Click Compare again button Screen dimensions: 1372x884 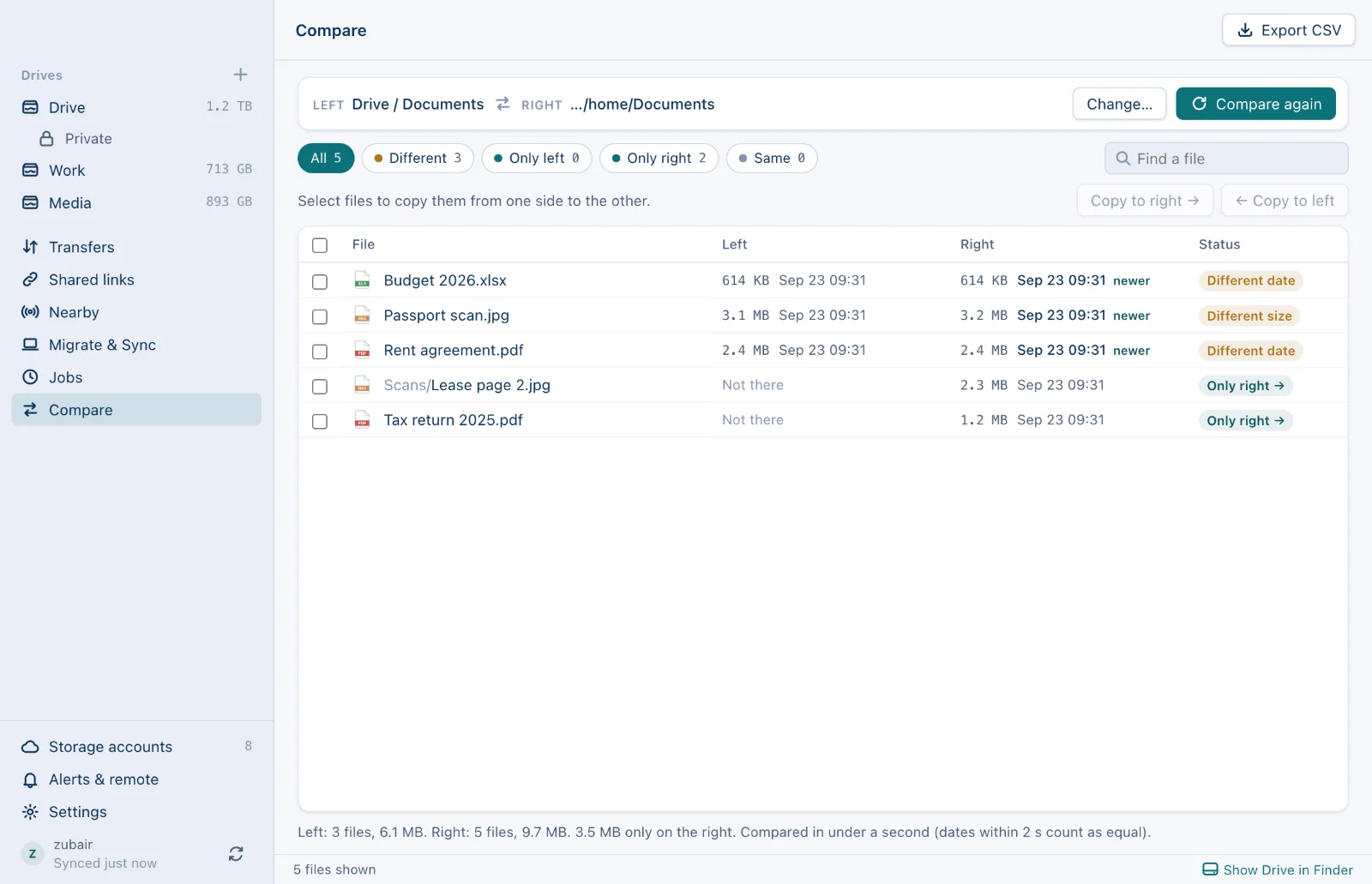[1256, 104]
